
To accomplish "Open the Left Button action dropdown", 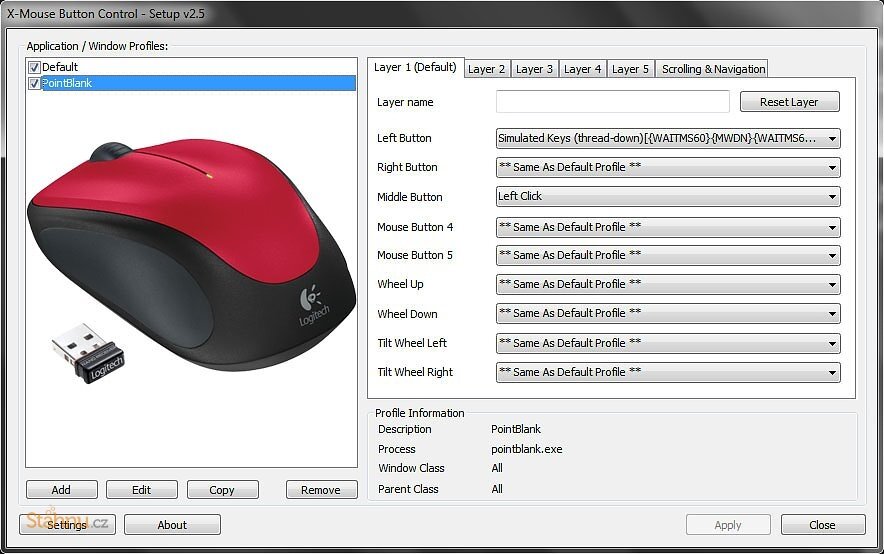I will pyautogui.click(x=668, y=138).
